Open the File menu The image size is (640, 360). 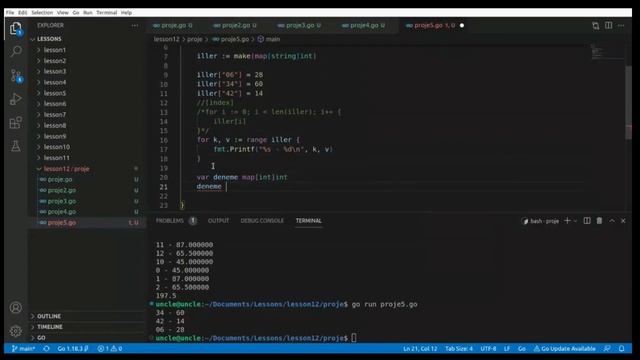coord(10,13)
